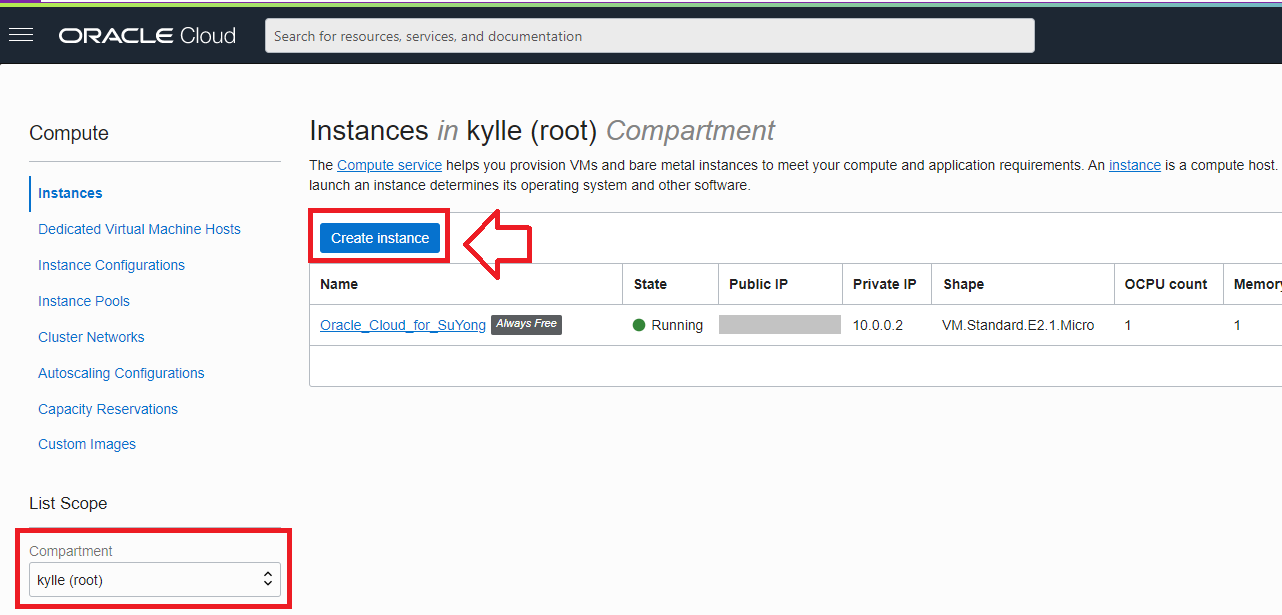The width and height of the screenshot is (1282, 615).
Task: Click the Running state green indicator
Action: pos(639,325)
